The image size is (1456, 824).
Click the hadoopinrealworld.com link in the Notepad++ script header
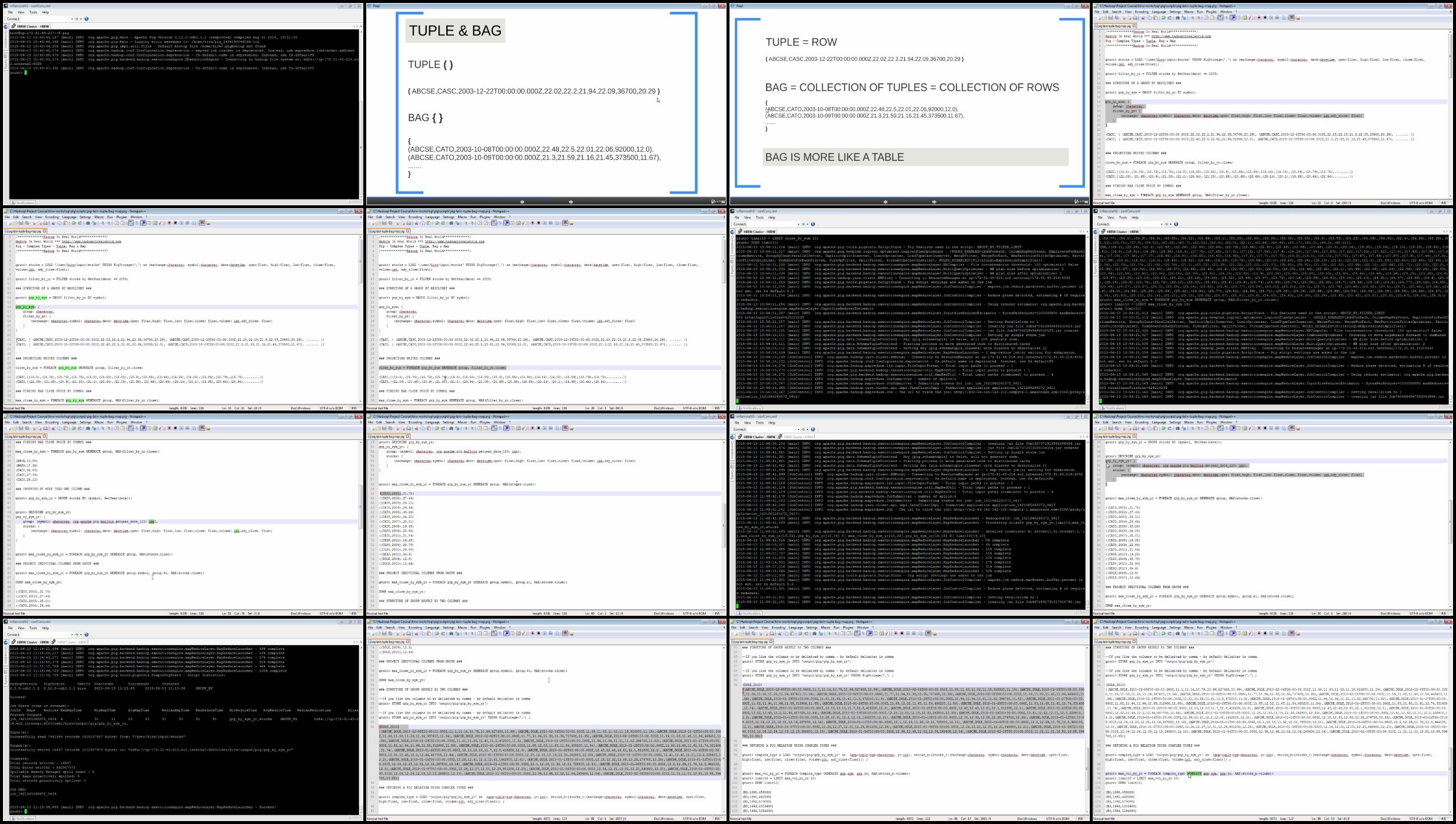1181,36
